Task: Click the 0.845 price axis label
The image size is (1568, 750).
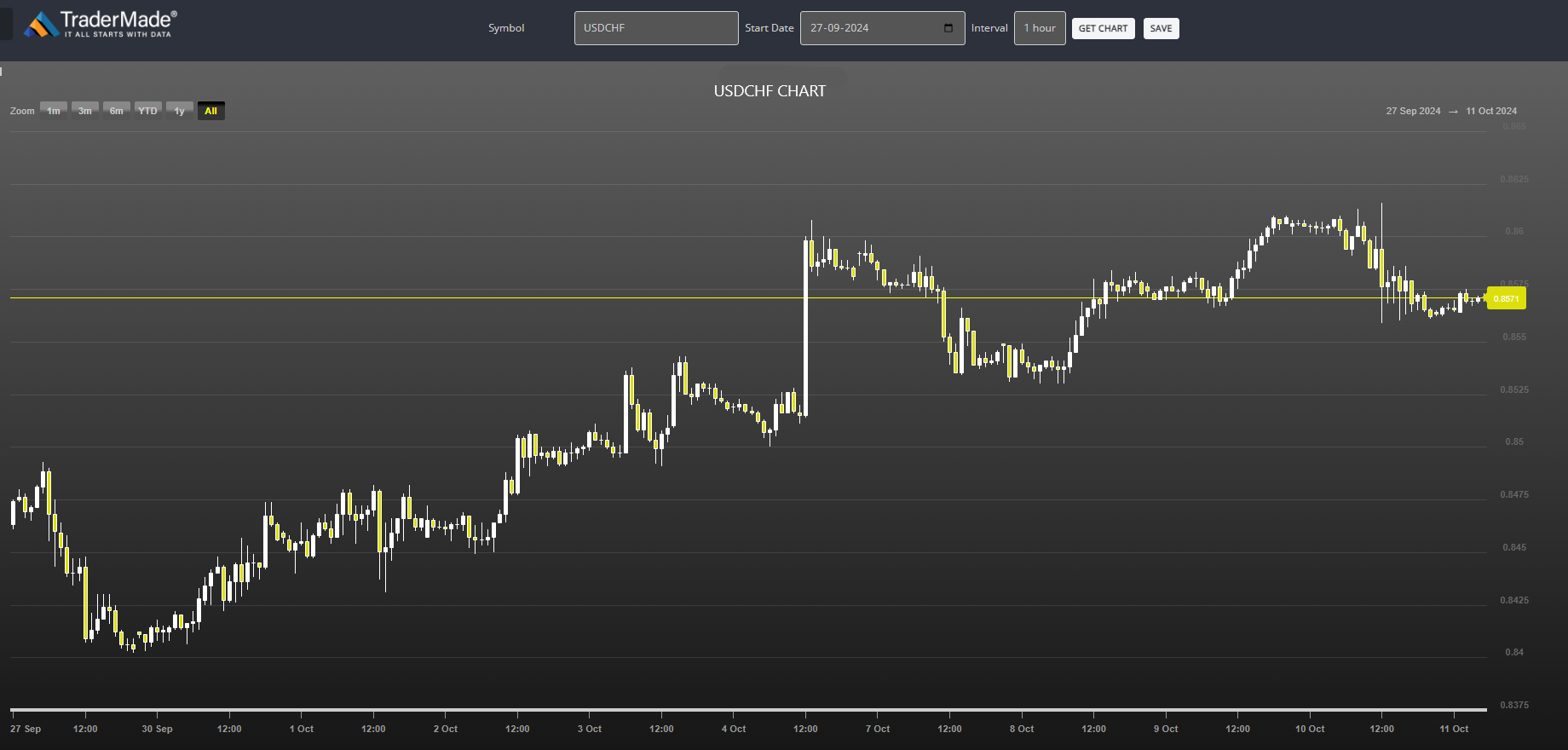Action: click(1514, 547)
